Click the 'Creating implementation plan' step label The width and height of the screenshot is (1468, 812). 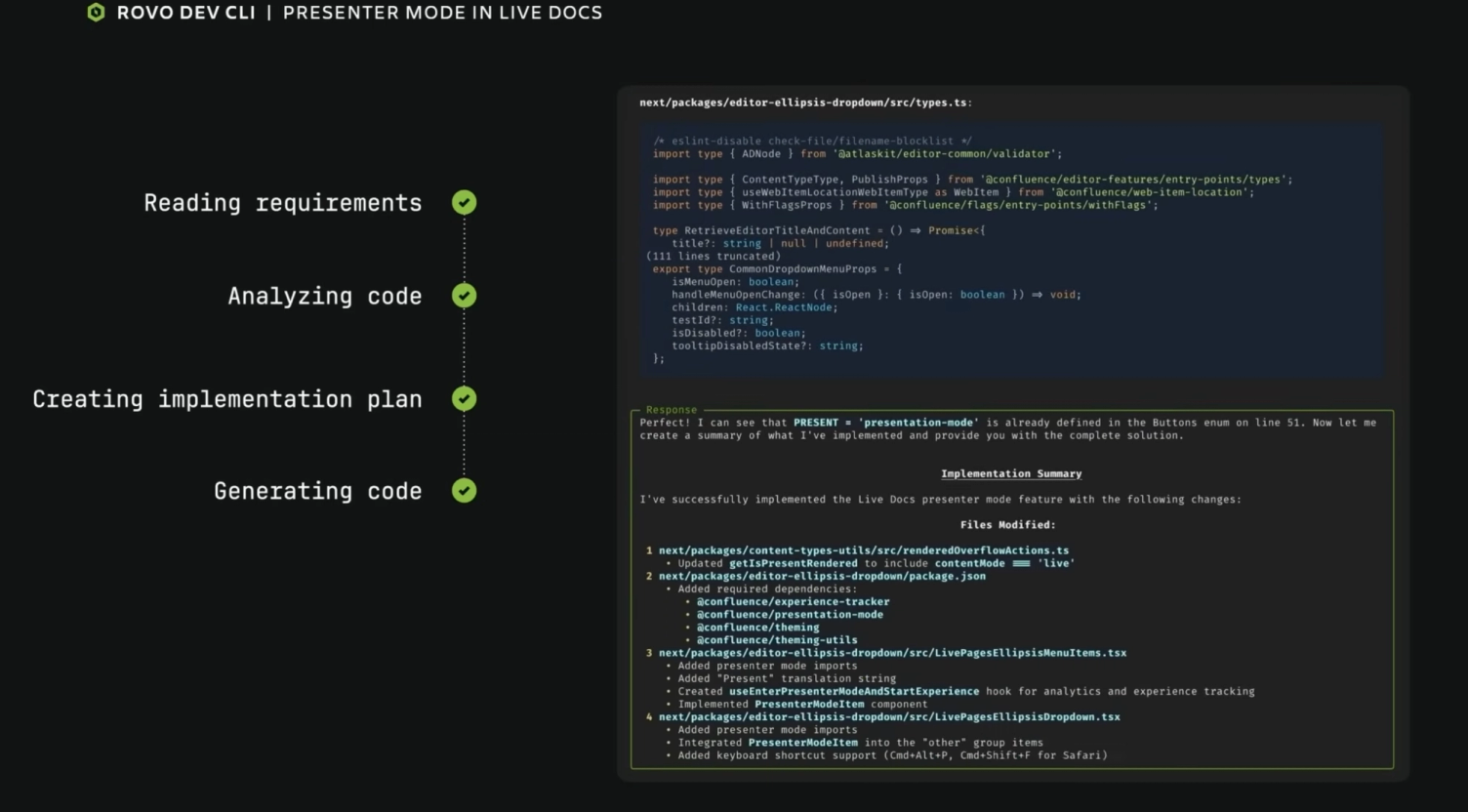pyautogui.click(x=227, y=399)
